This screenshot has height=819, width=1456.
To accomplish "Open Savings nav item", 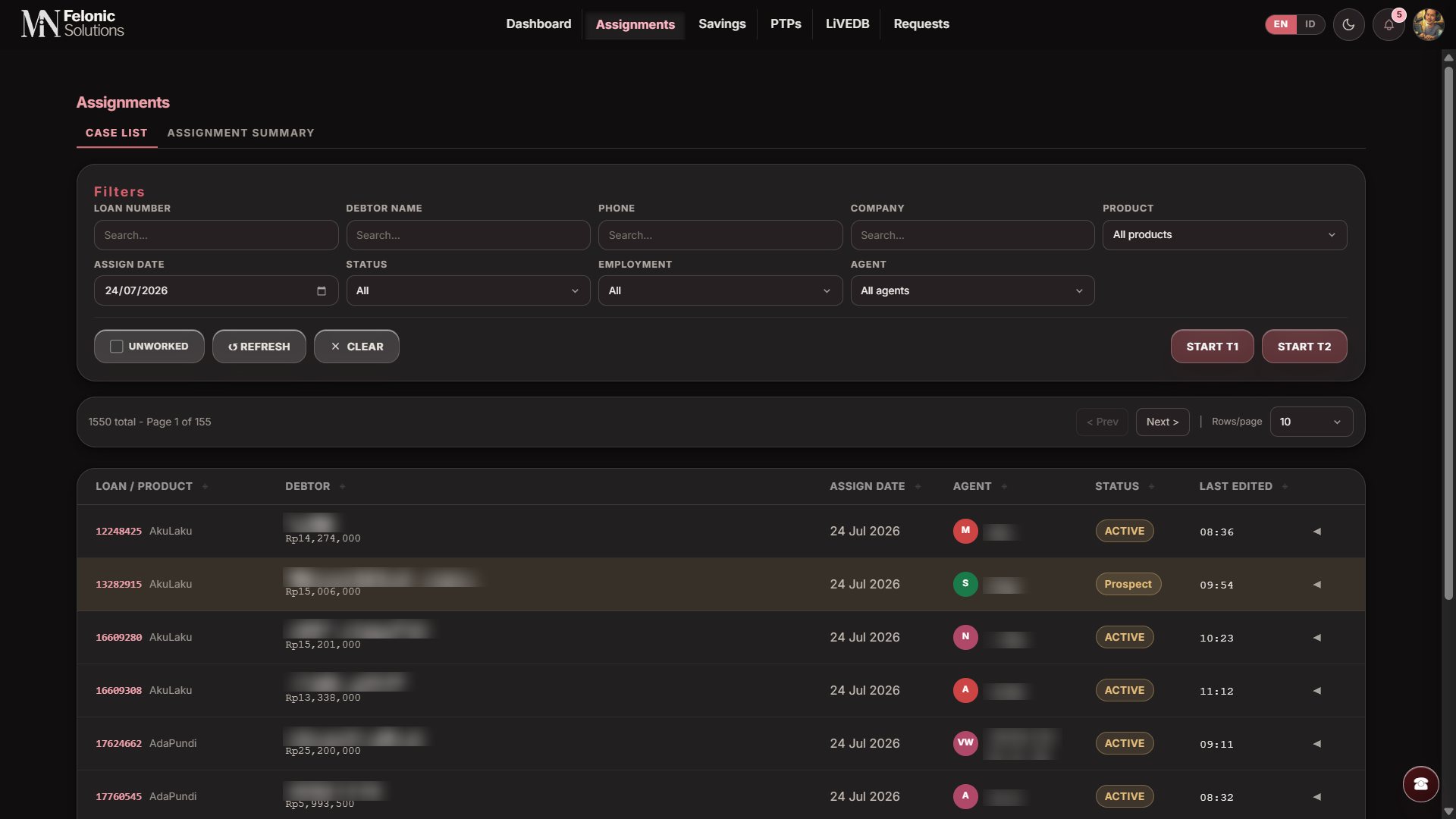I will [x=722, y=24].
